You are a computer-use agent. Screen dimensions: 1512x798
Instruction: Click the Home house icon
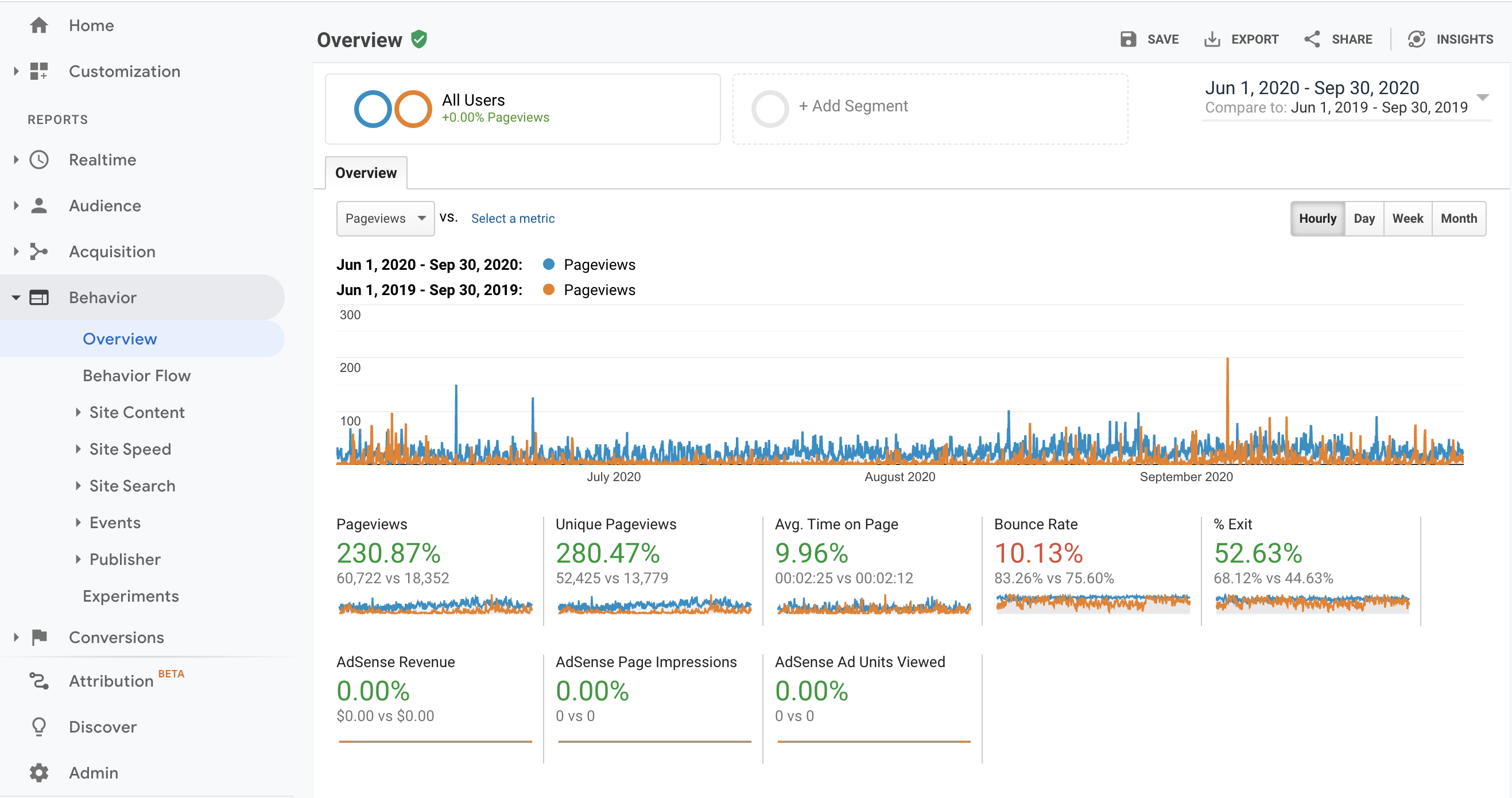38,25
